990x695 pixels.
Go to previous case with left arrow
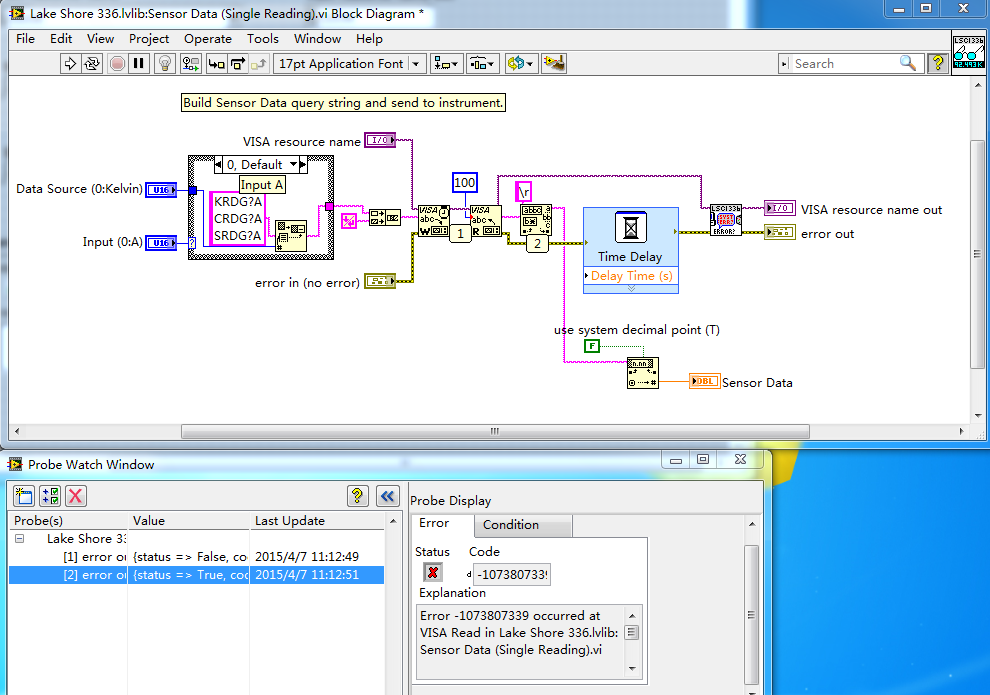pyautogui.click(x=218, y=165)
